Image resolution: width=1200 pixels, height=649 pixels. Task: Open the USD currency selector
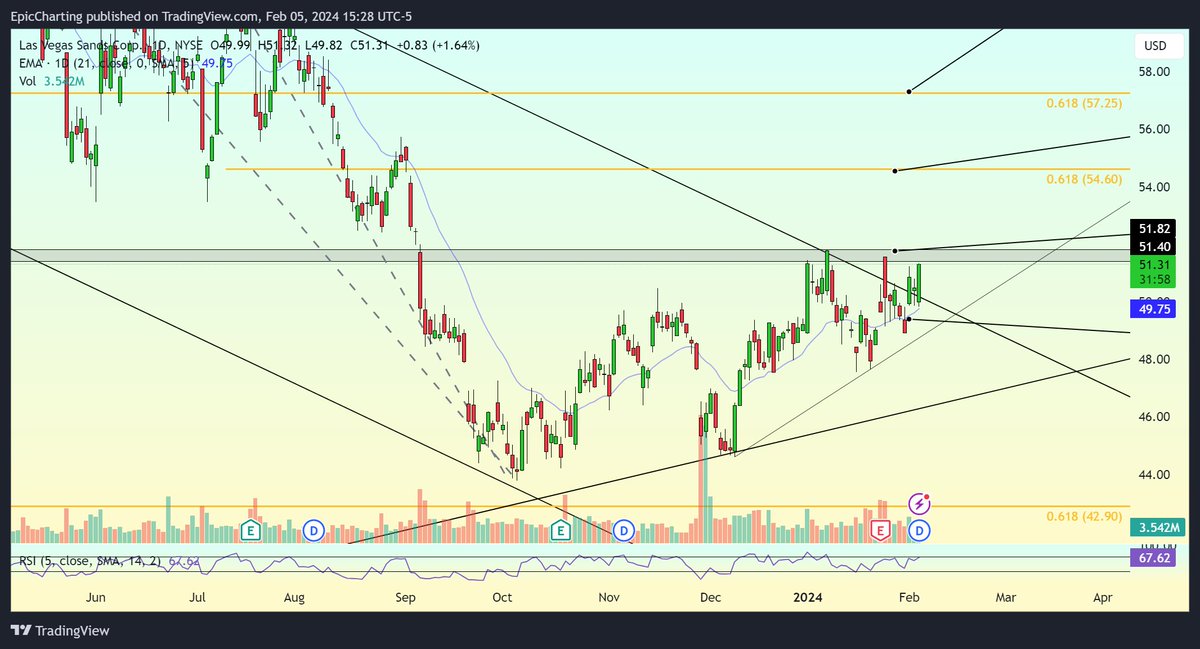point(1155,45)
